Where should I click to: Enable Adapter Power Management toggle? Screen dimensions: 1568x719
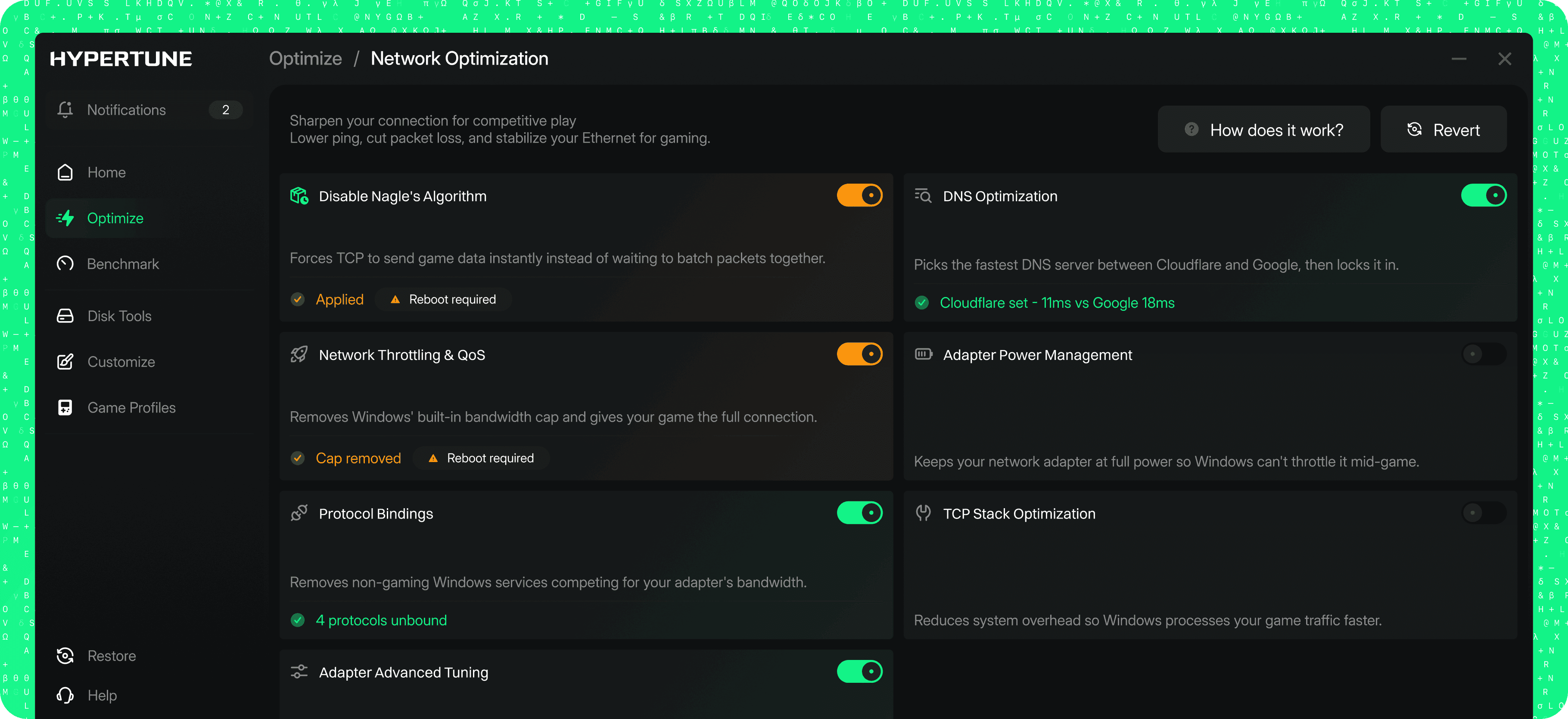click(1484, 354)
